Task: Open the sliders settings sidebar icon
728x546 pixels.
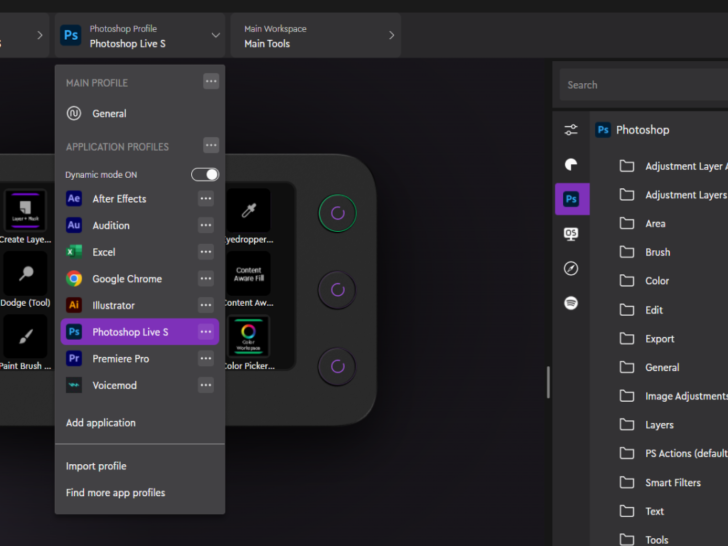Action: (571, 130)
